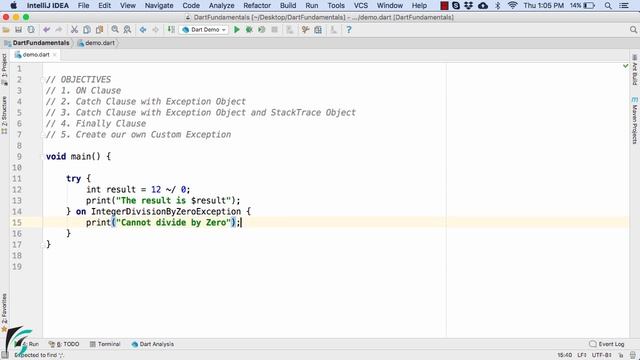Click demo.dart breadcrumb in navigation bar
This screenshot has width=640, height=360.
coord(96,43)
